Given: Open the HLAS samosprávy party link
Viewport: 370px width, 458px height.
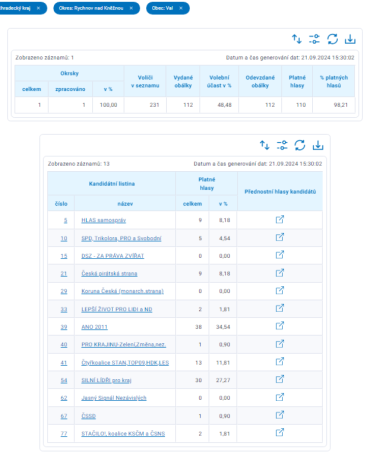Looking at the screenshot, I should [x=104, y=220].
